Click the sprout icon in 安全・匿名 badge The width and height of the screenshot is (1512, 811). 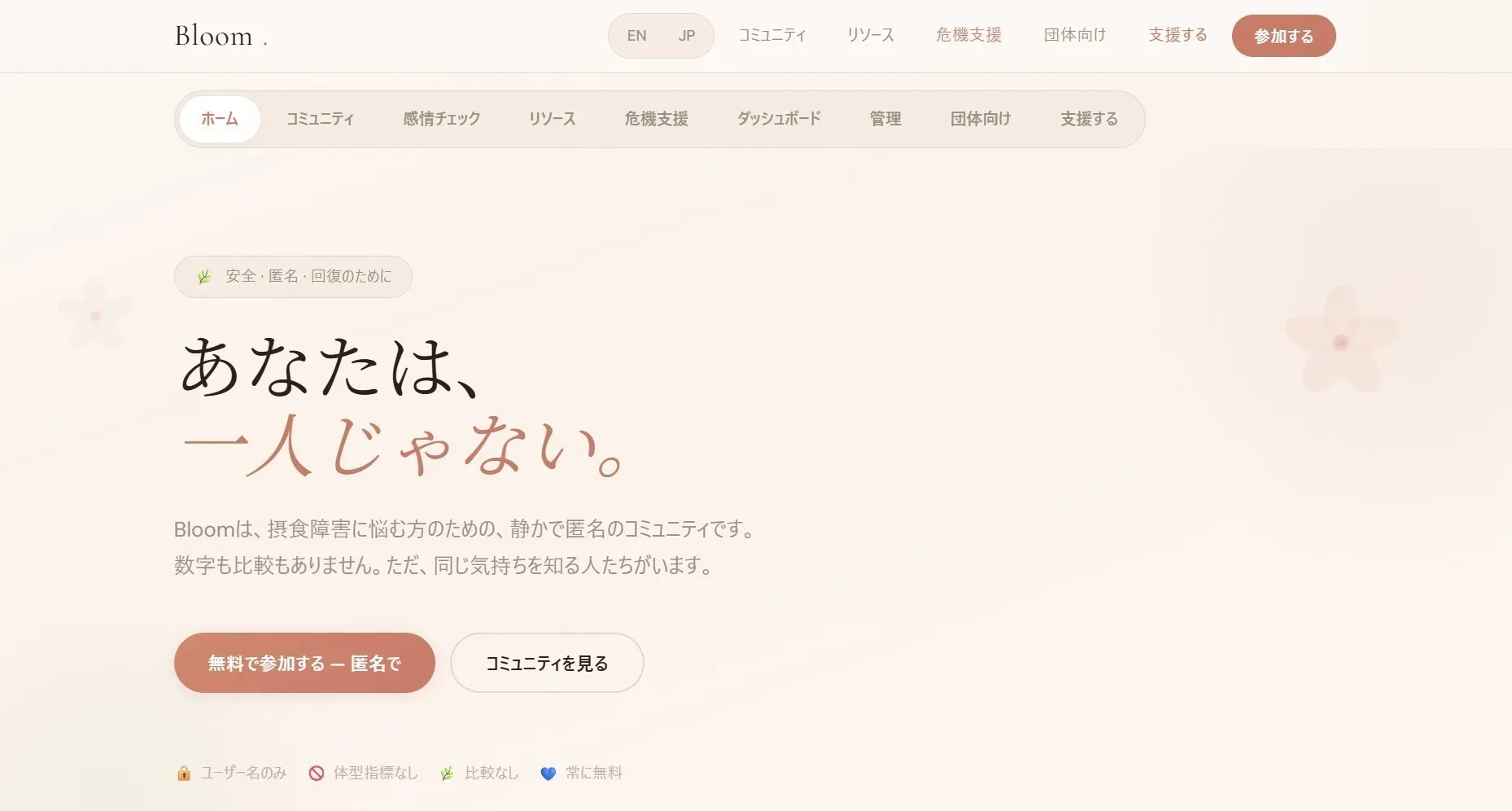204,277
